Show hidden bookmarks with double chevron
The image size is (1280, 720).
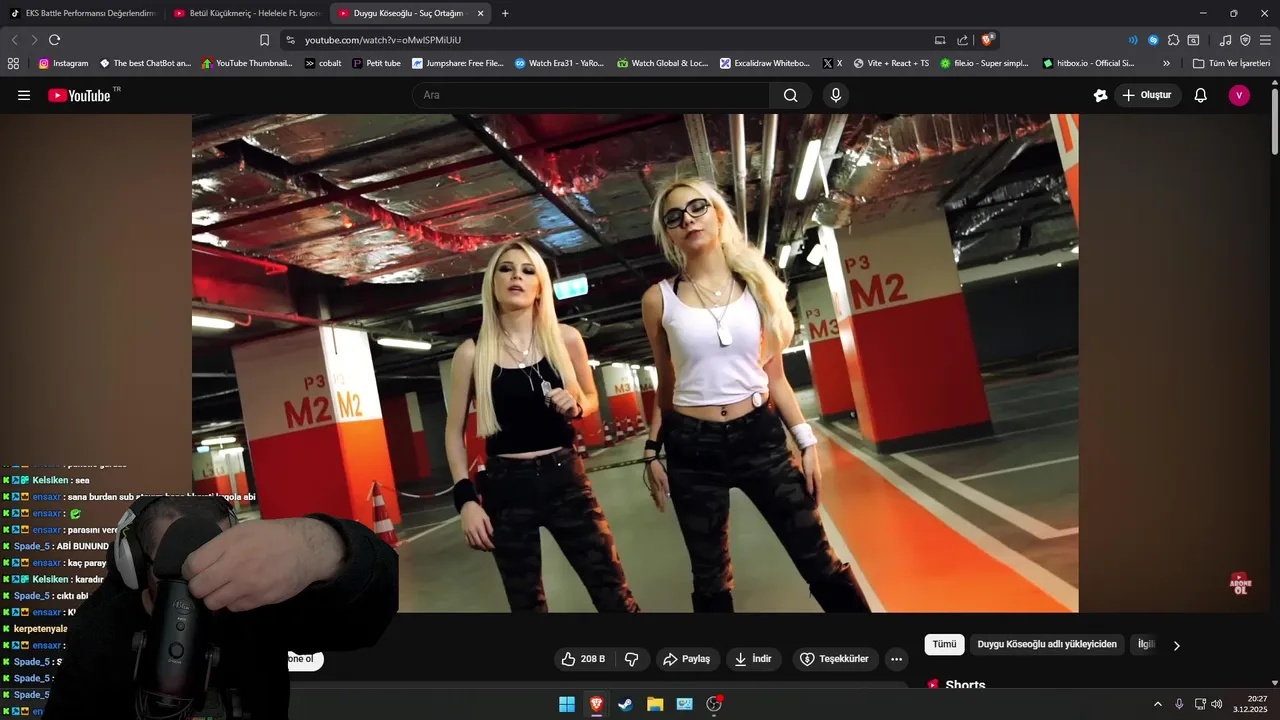pyautogui.click(x=1166, y=63)
